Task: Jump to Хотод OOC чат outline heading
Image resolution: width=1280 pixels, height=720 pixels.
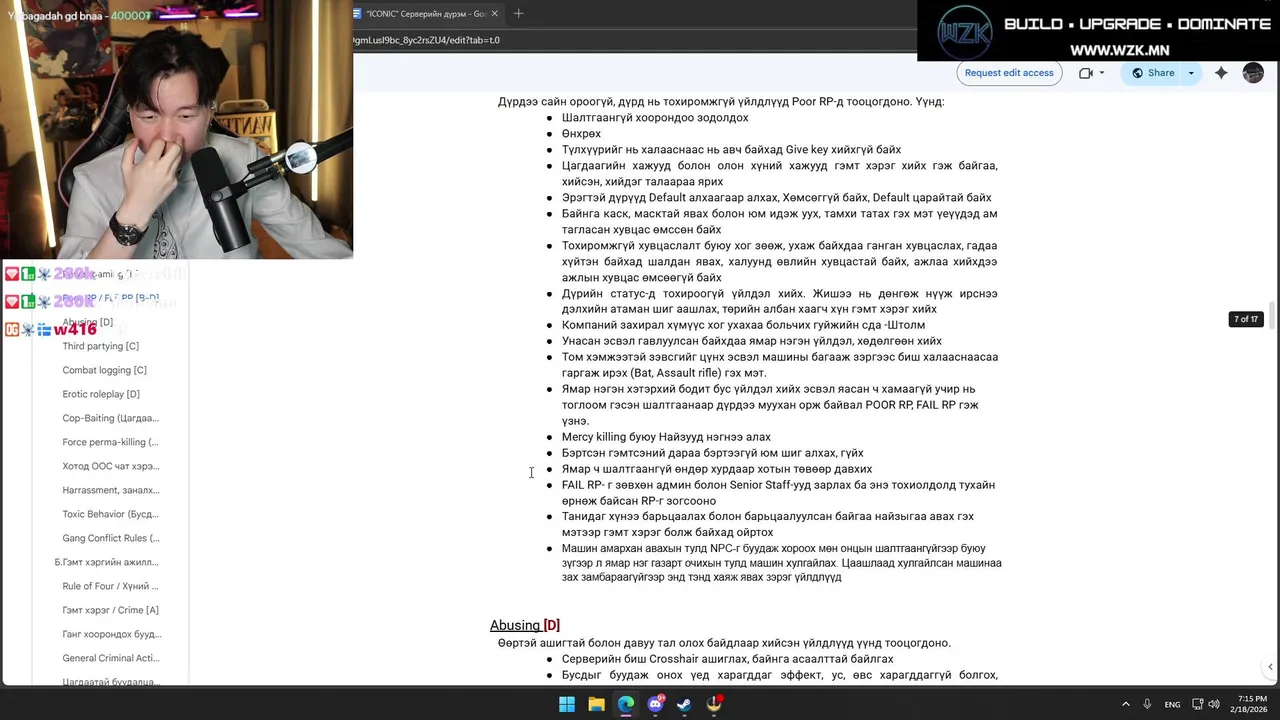Action: coord(110,466)
